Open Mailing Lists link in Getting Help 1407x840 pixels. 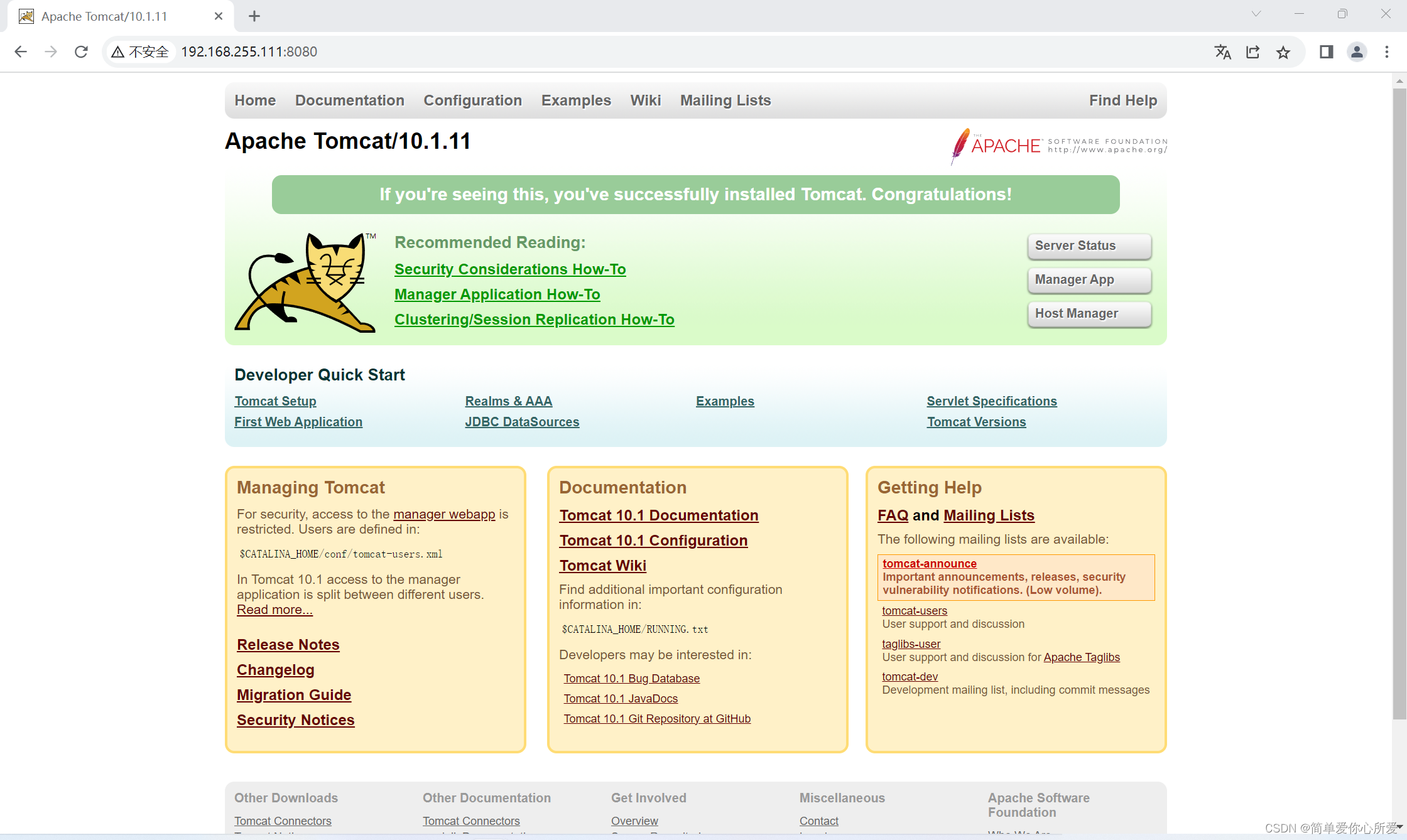coord(989,515)
